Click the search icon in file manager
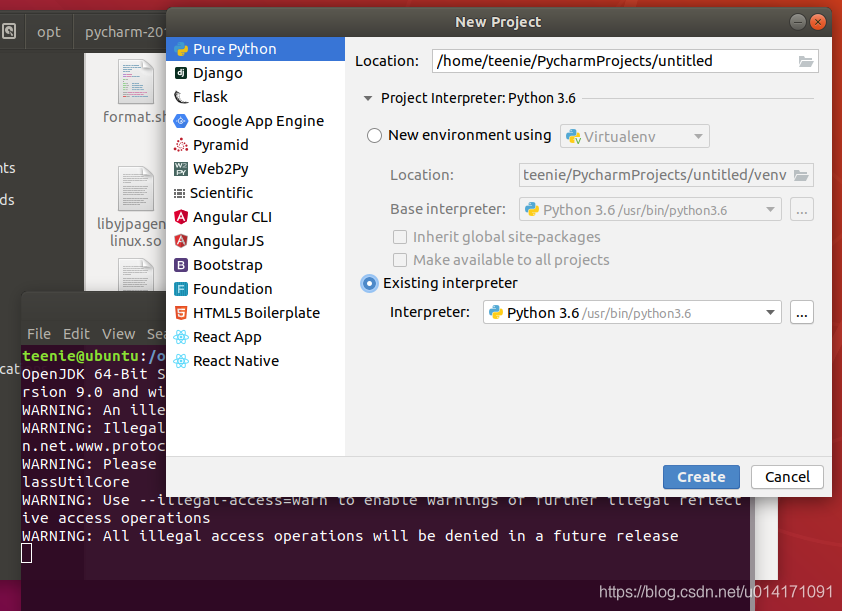842x611 pixels. [x=9, y=31]
